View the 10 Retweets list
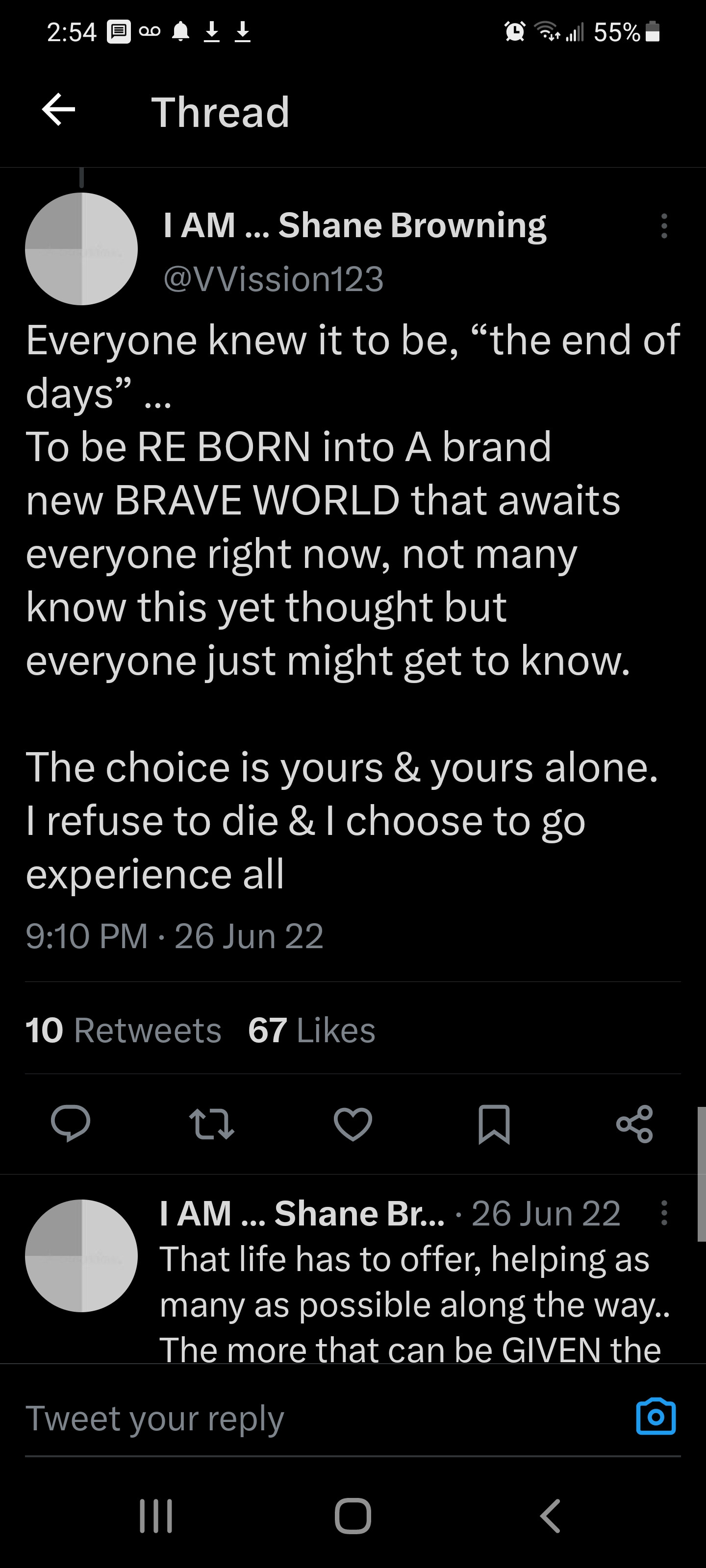 [x=123, y=1030]
